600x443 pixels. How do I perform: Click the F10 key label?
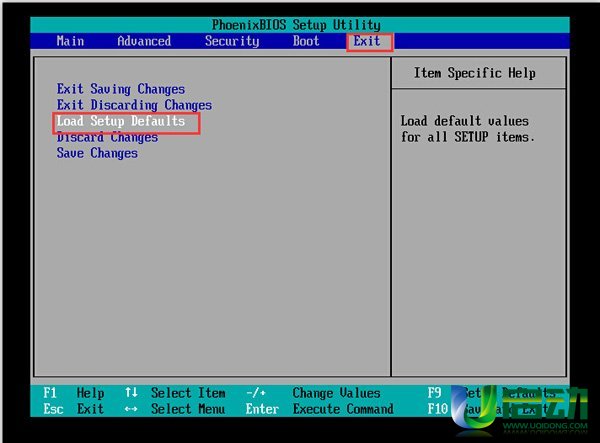point(438,409)
